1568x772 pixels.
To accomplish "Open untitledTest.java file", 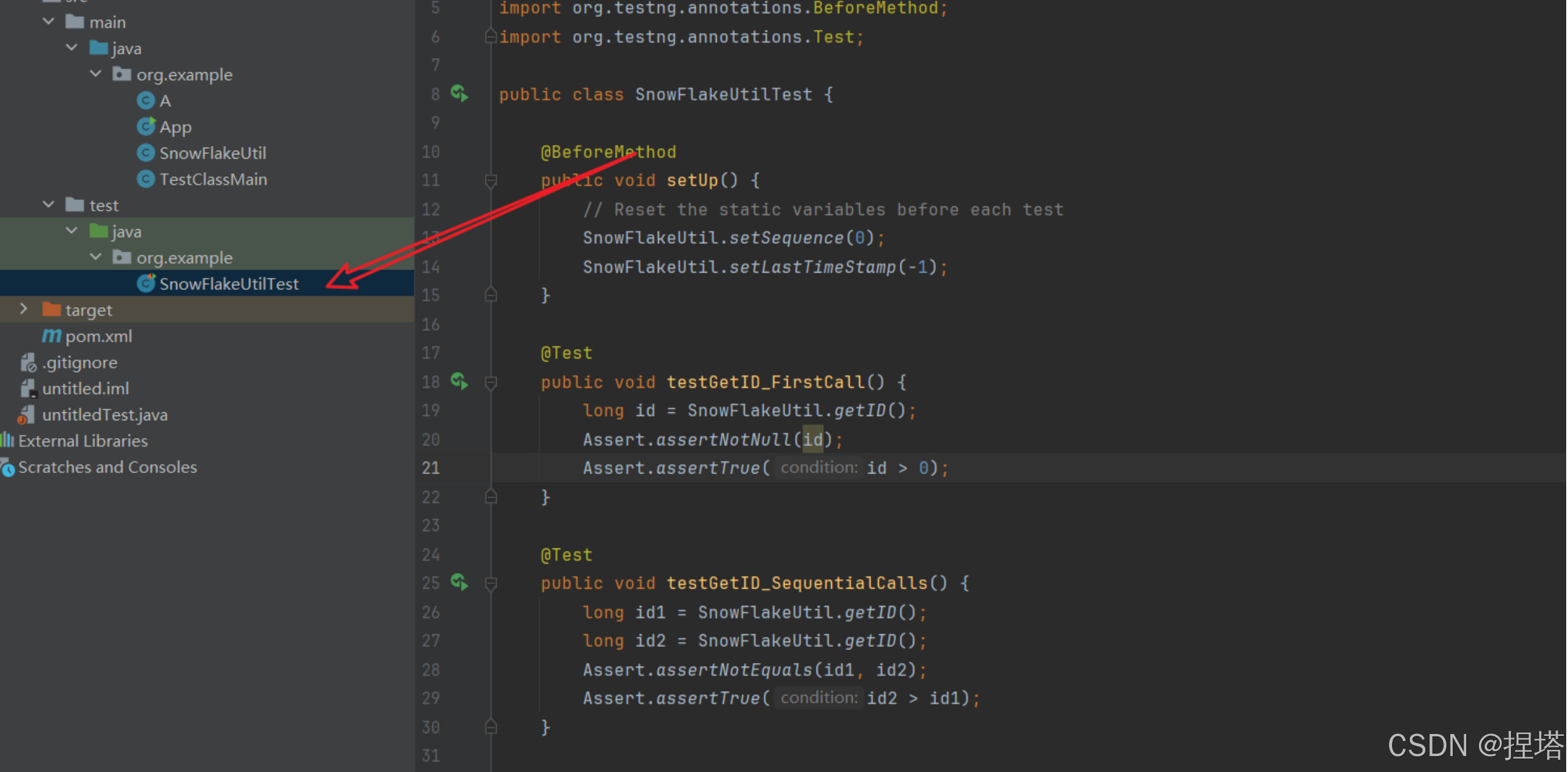I will click(x=104, y=415).
